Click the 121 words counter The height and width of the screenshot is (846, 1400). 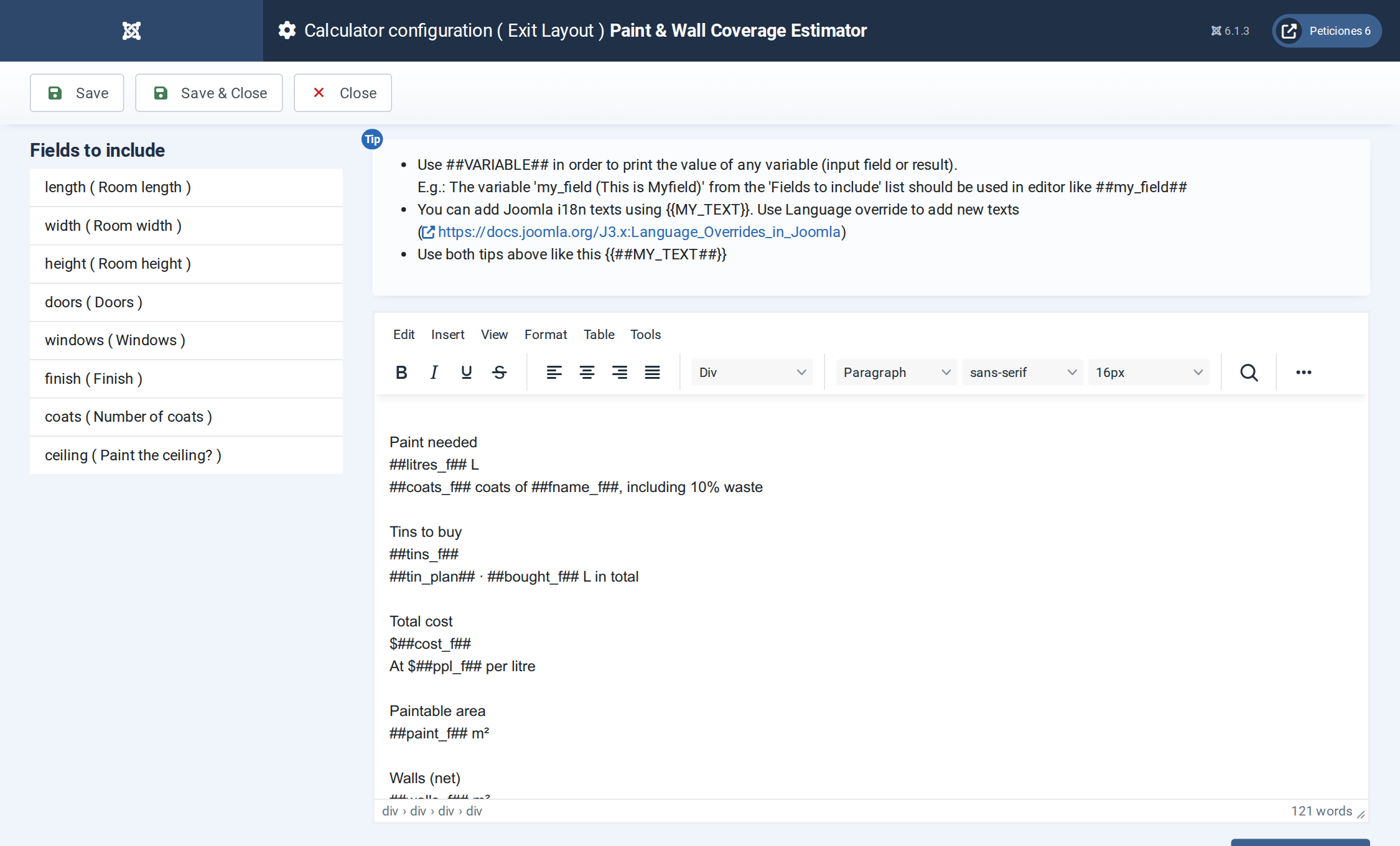(1321, 811)
